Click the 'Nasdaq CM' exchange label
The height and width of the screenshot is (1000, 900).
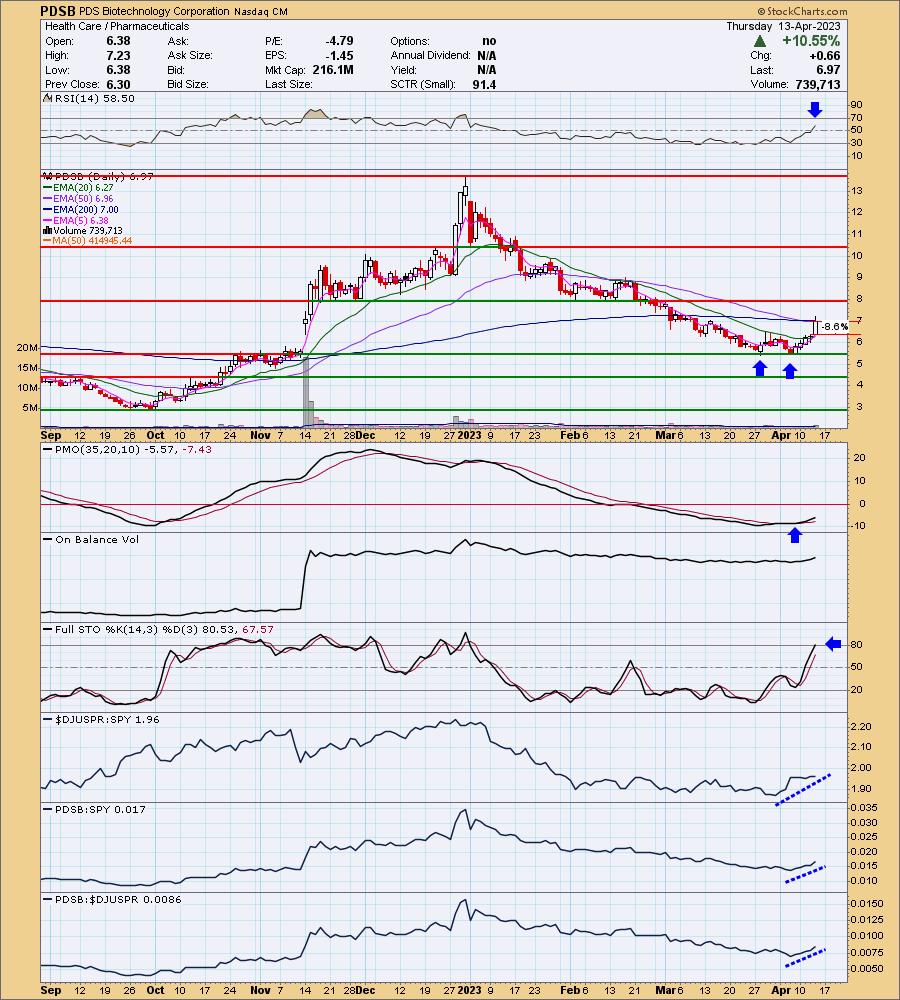point(260,11)
